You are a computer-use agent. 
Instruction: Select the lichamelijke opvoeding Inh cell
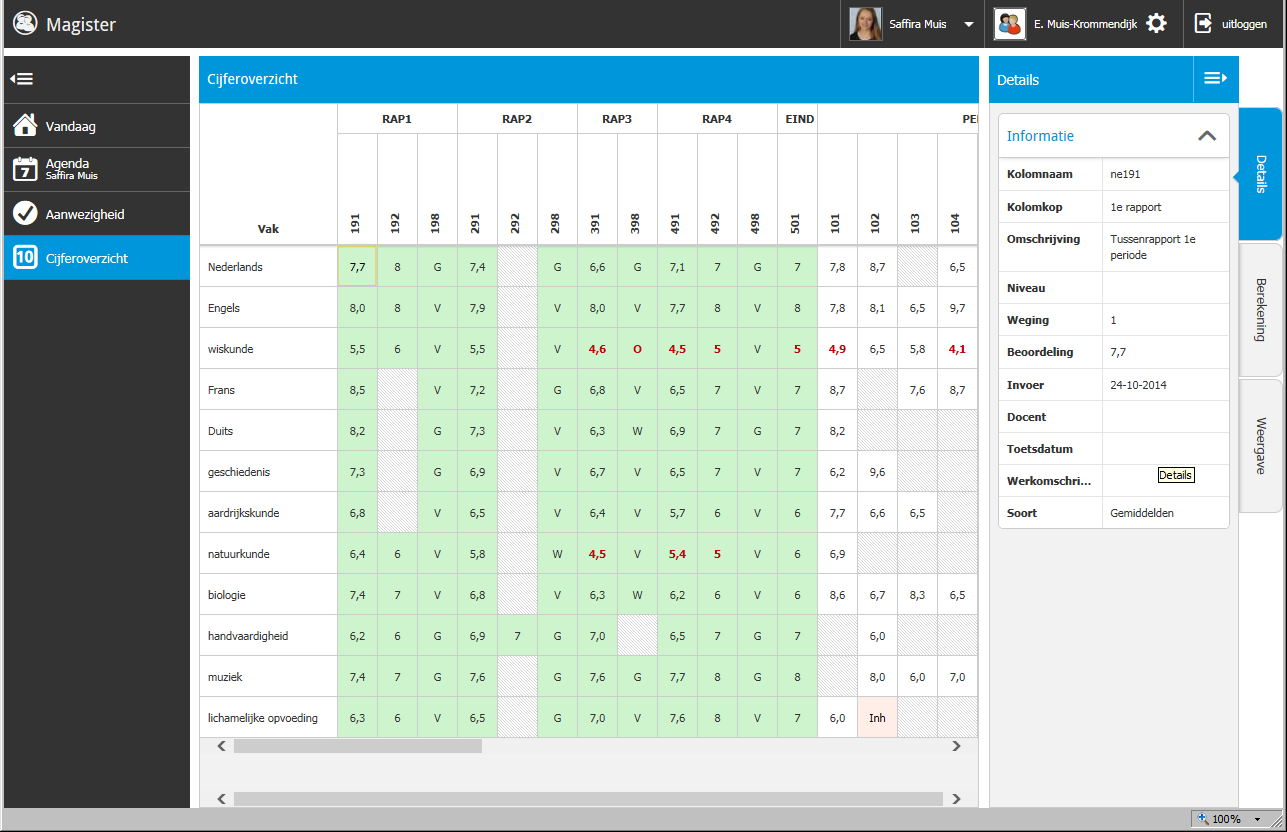click(x=877, y=718)
